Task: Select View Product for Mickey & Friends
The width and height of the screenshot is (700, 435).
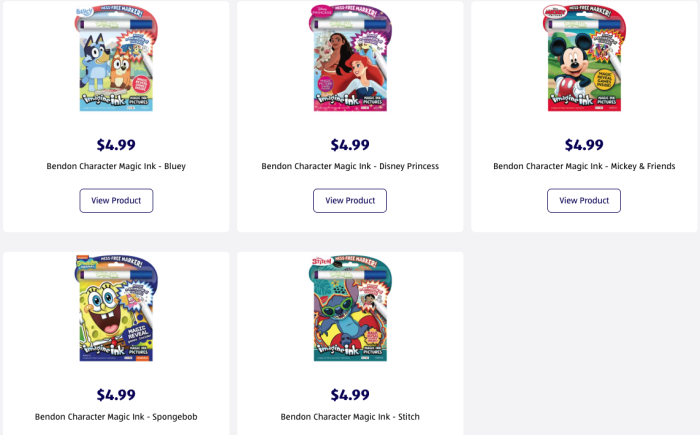Action: click(x=584, y=200)
